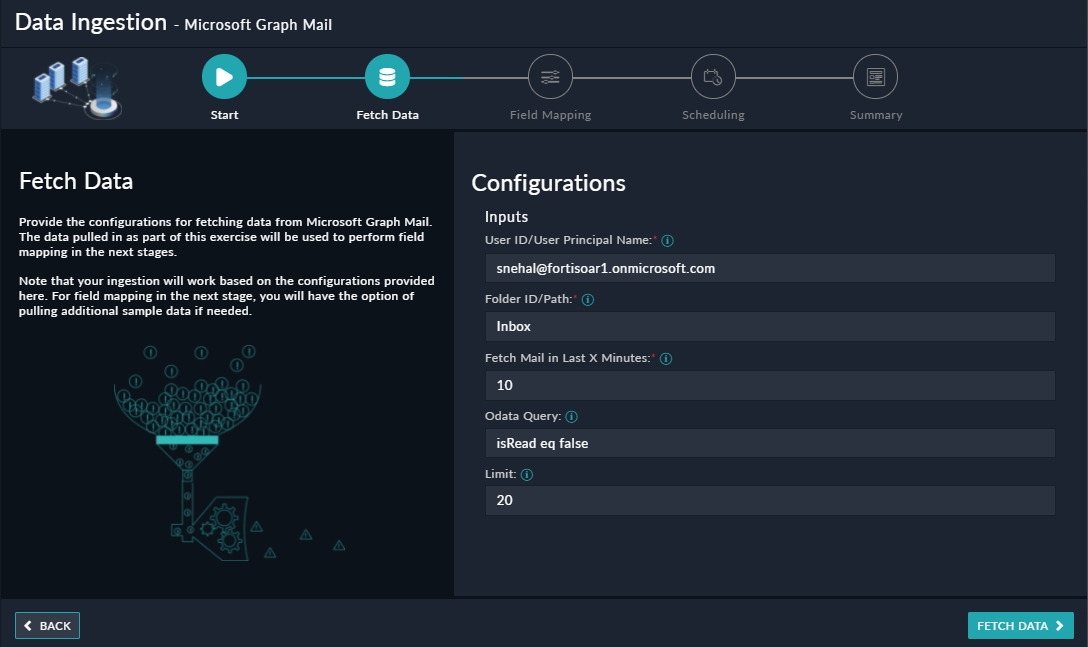Click the Odata Query input field

click(769, 443)
